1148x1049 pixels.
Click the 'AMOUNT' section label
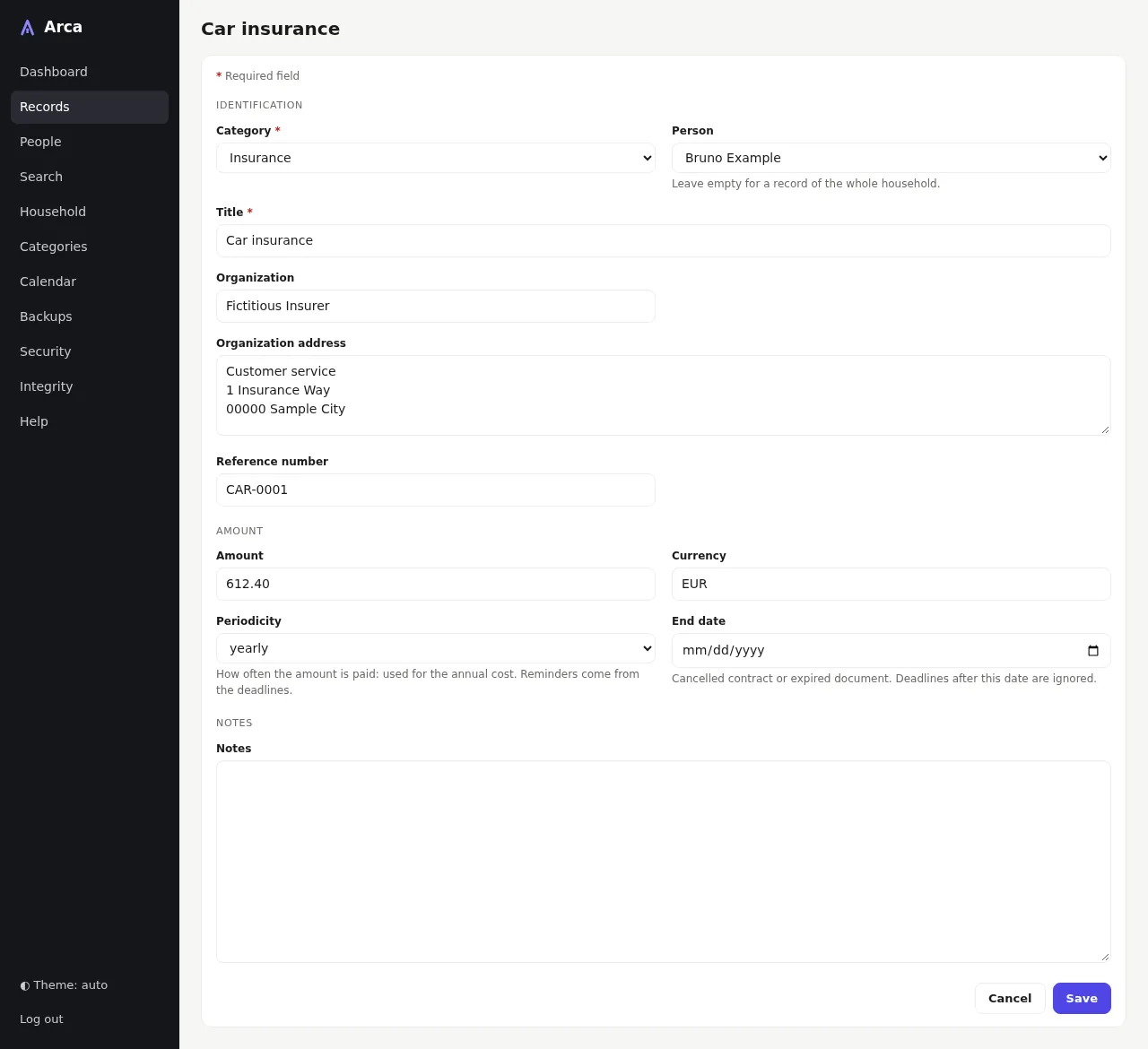point(239,531)
